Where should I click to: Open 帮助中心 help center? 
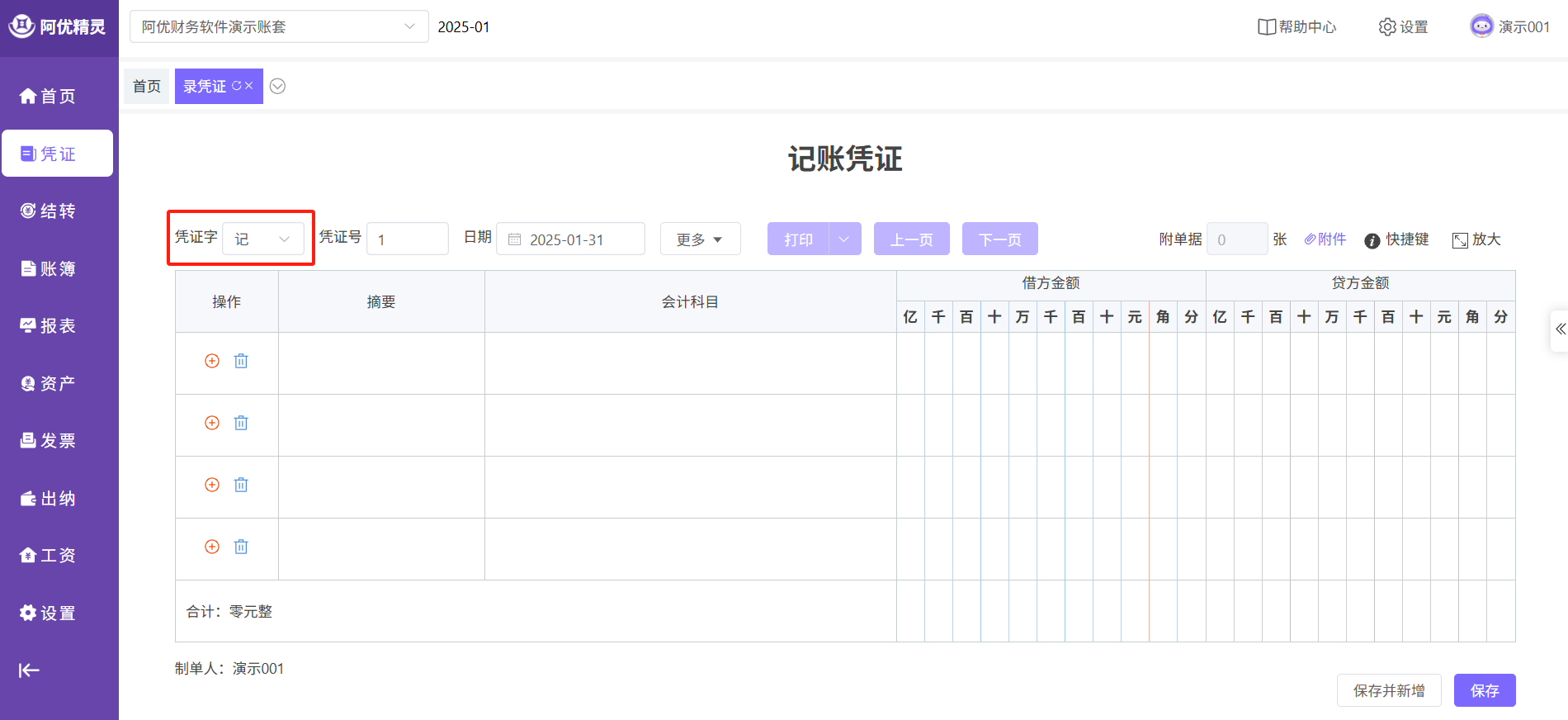1296,27
